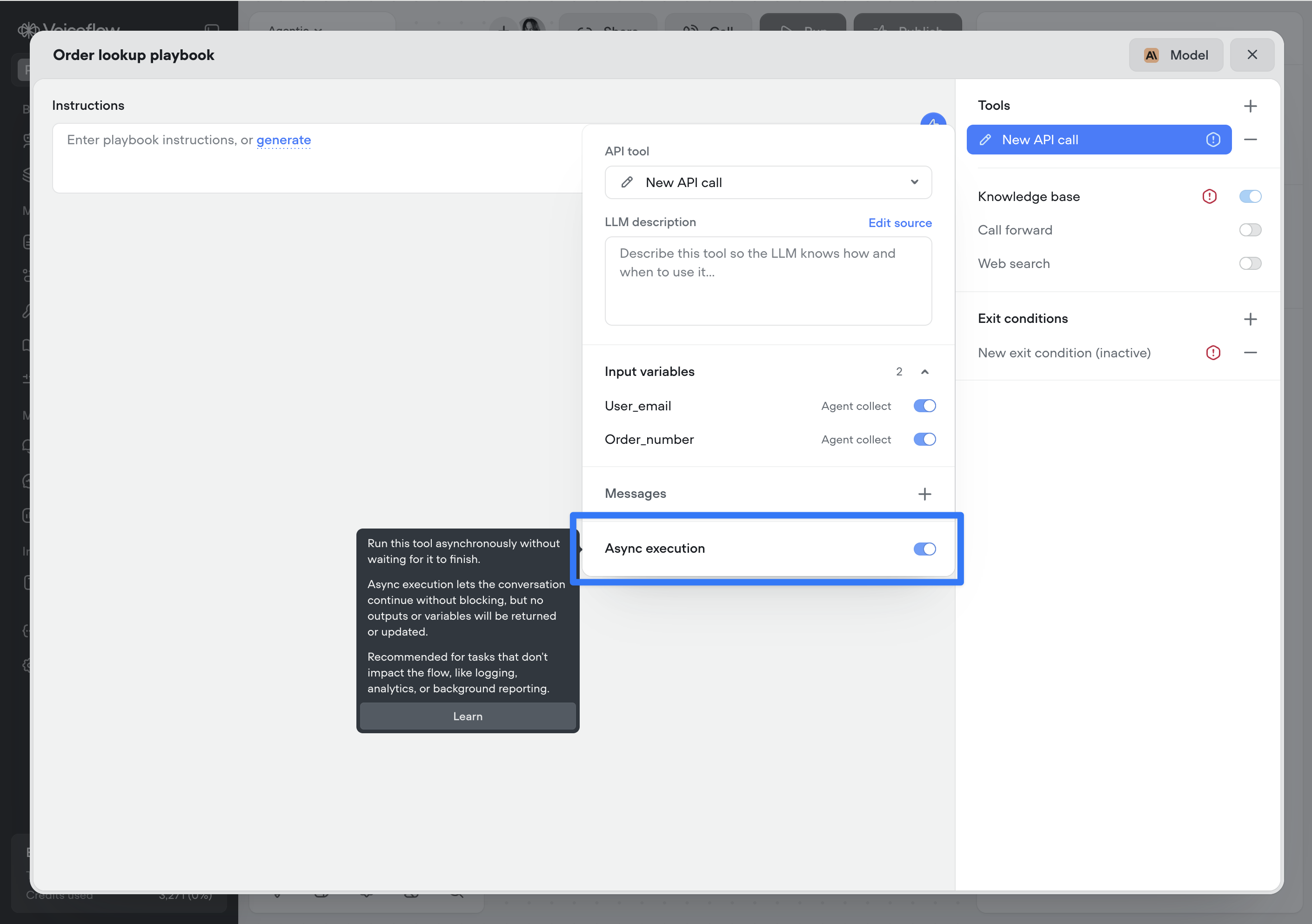The image size is (1312, 924).
Task: Click the plus icon beside Tools
Action: (x=1250, y=106)
